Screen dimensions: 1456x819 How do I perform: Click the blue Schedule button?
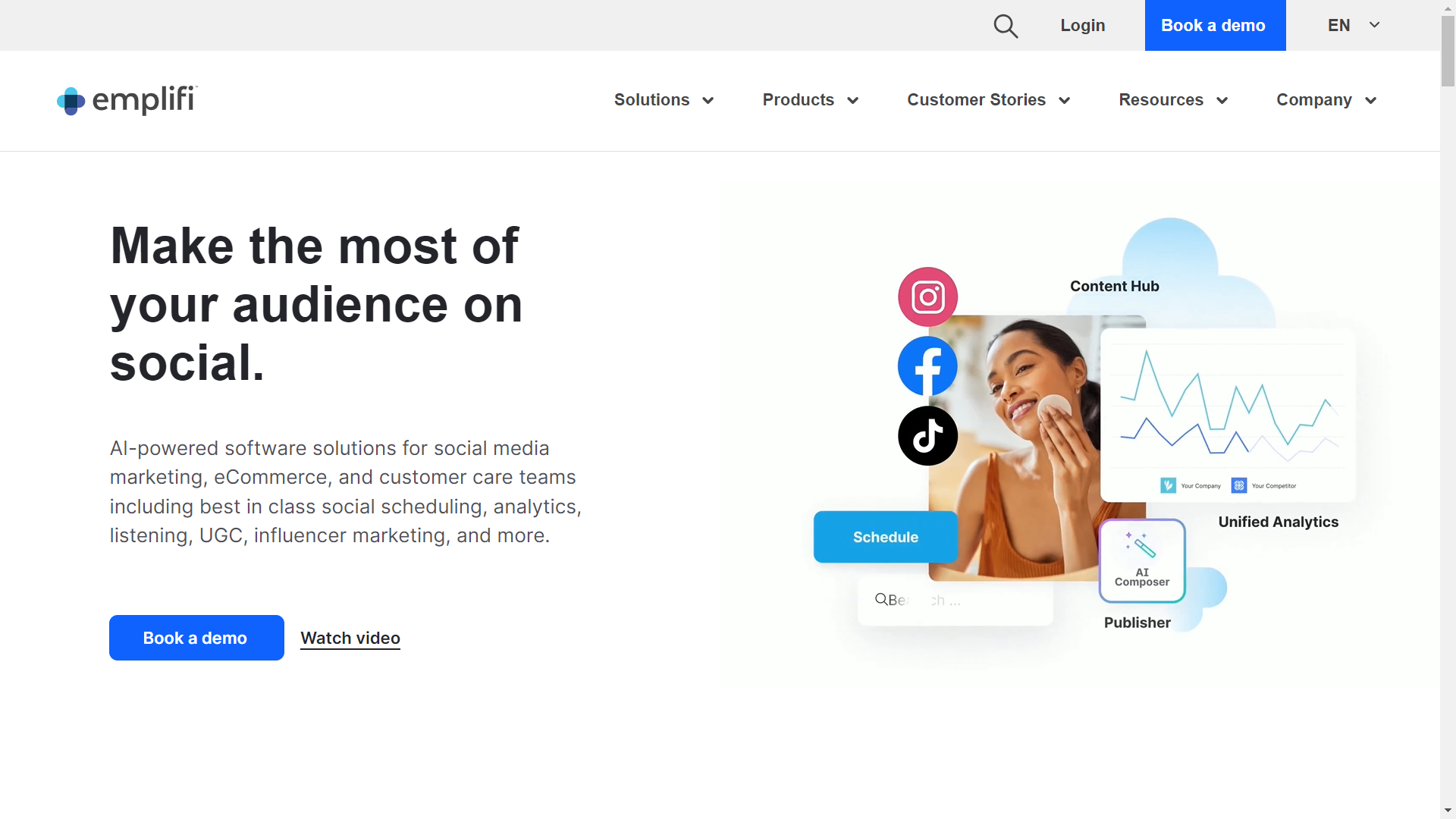tap(885, 537)
